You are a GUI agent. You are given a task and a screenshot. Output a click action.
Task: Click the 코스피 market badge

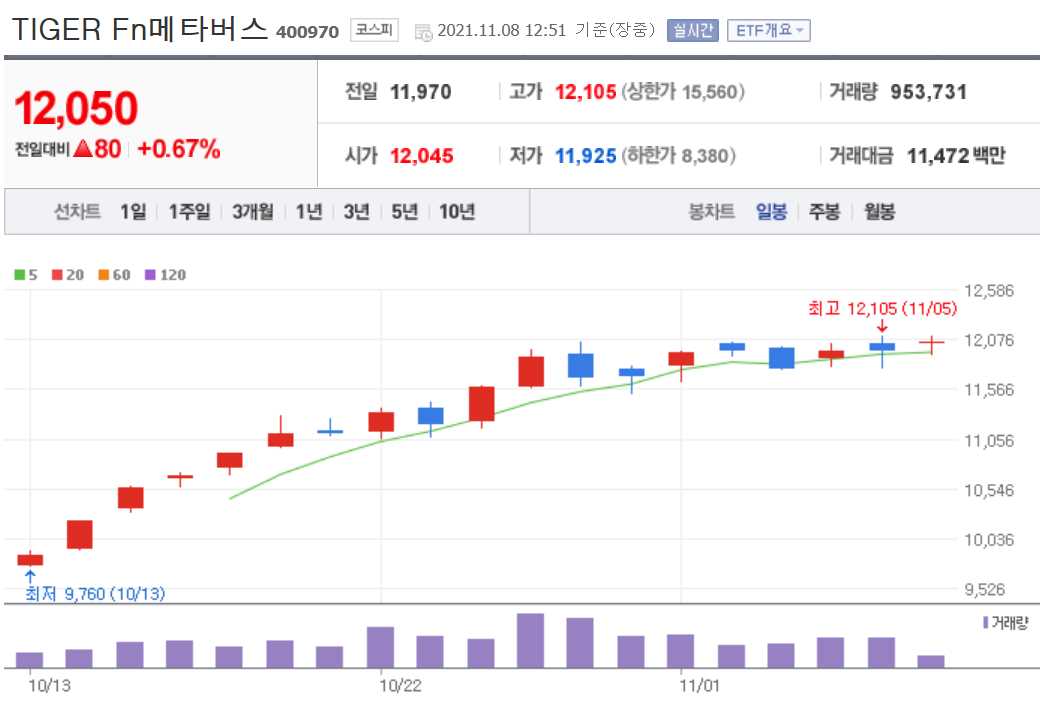pos(374,30)
